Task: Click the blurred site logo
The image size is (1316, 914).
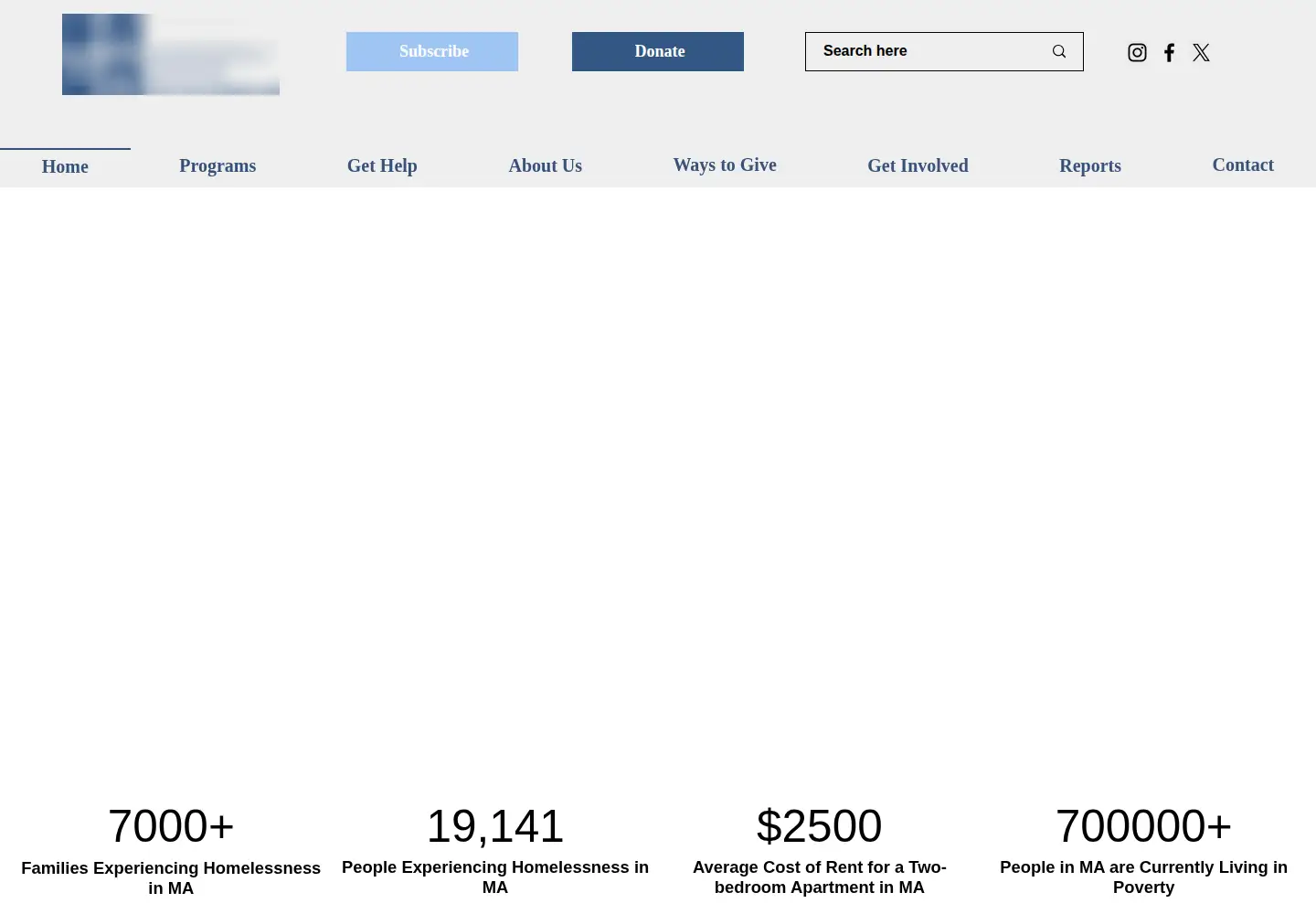Action: pos(171,54)
